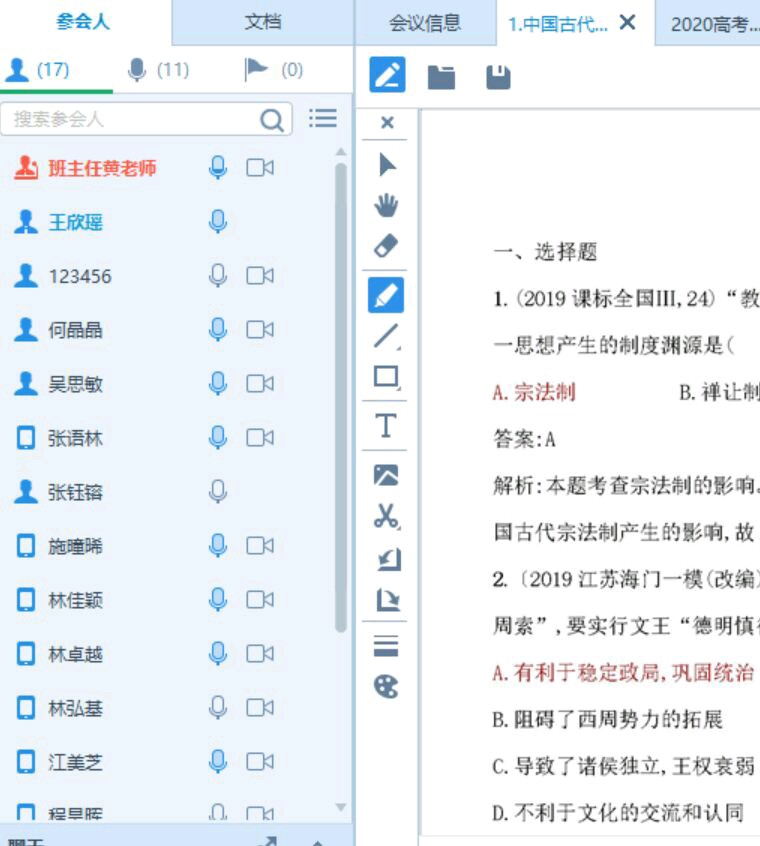Screen dimensions: 760x846
Task: Mute microphone of 王欣瑶
Action: 218,222
